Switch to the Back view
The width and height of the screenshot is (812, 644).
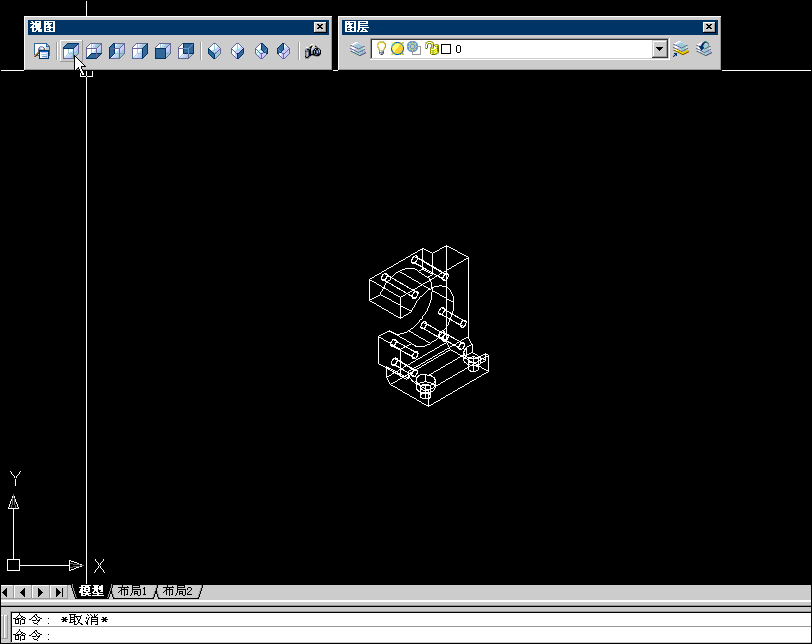point(186,51)
